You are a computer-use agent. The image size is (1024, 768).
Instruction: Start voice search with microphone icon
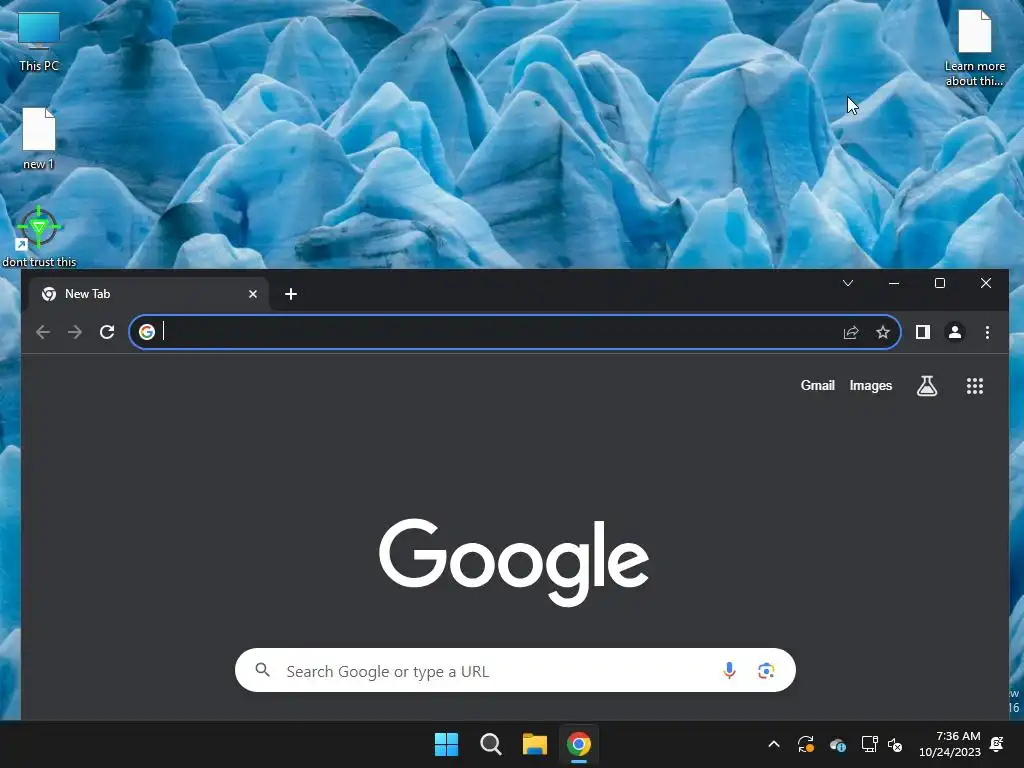click(x=729, y=671)
